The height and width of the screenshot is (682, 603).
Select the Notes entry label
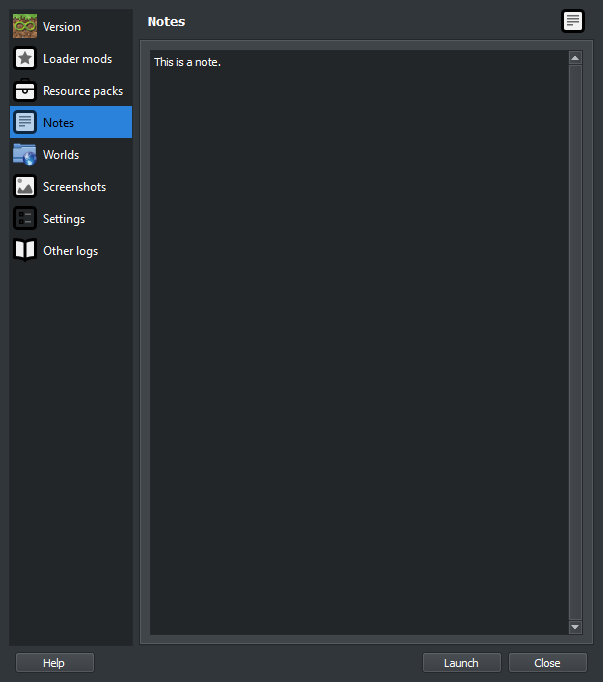(x=58, y=123)
